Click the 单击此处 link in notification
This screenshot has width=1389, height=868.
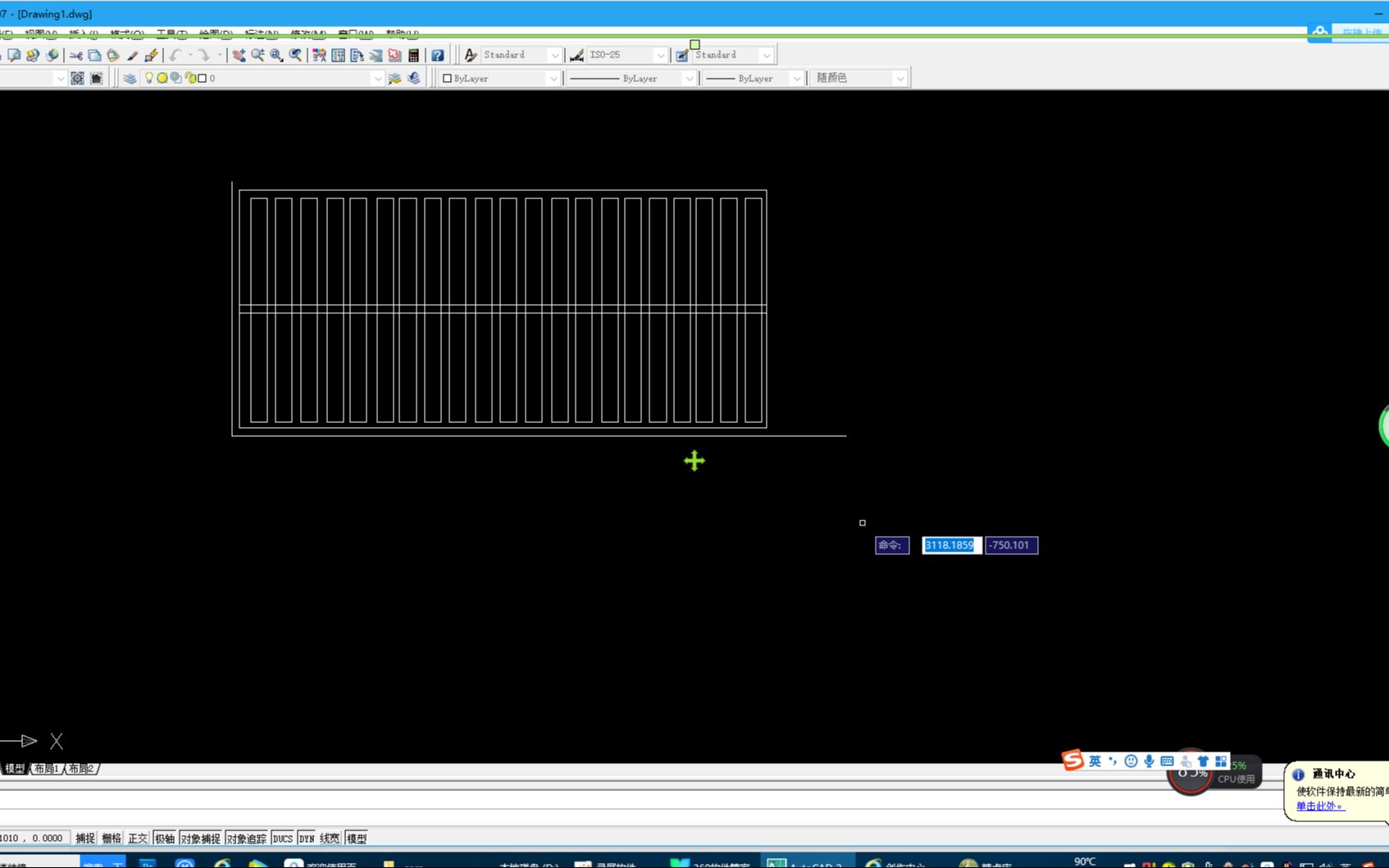[1320, 806]
